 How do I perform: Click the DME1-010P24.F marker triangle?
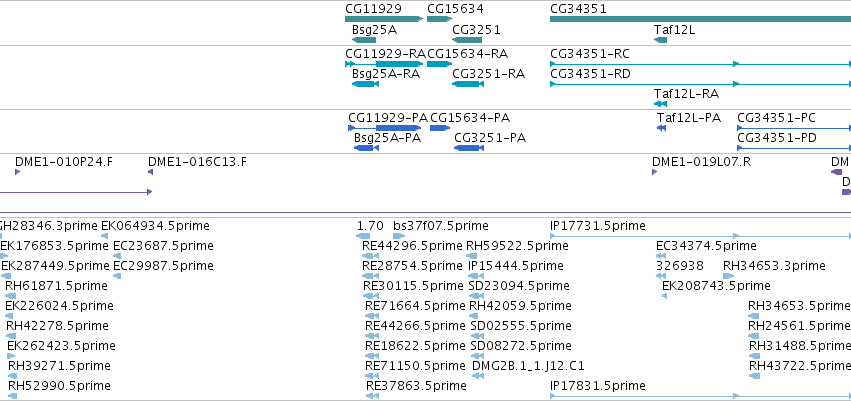tap(18, 172)
